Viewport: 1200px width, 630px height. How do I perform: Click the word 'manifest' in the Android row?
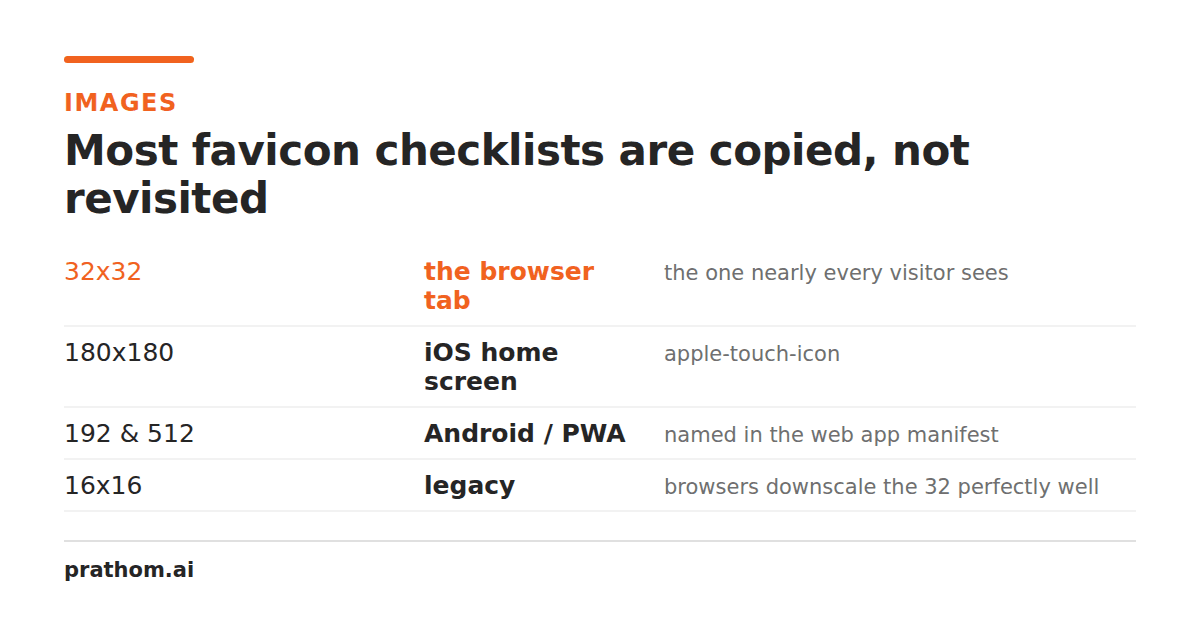tap(954, 435)
